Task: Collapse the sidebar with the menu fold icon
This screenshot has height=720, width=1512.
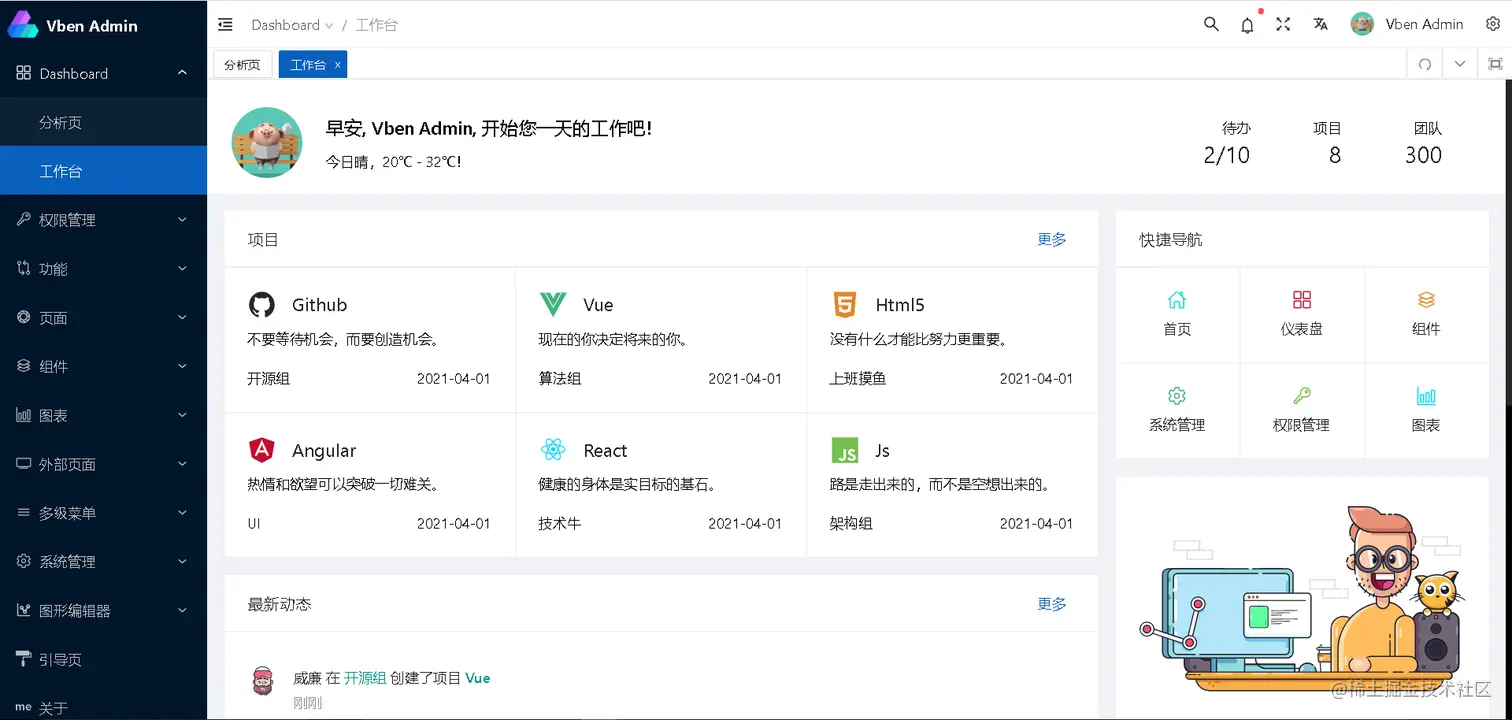Action: 225,25
